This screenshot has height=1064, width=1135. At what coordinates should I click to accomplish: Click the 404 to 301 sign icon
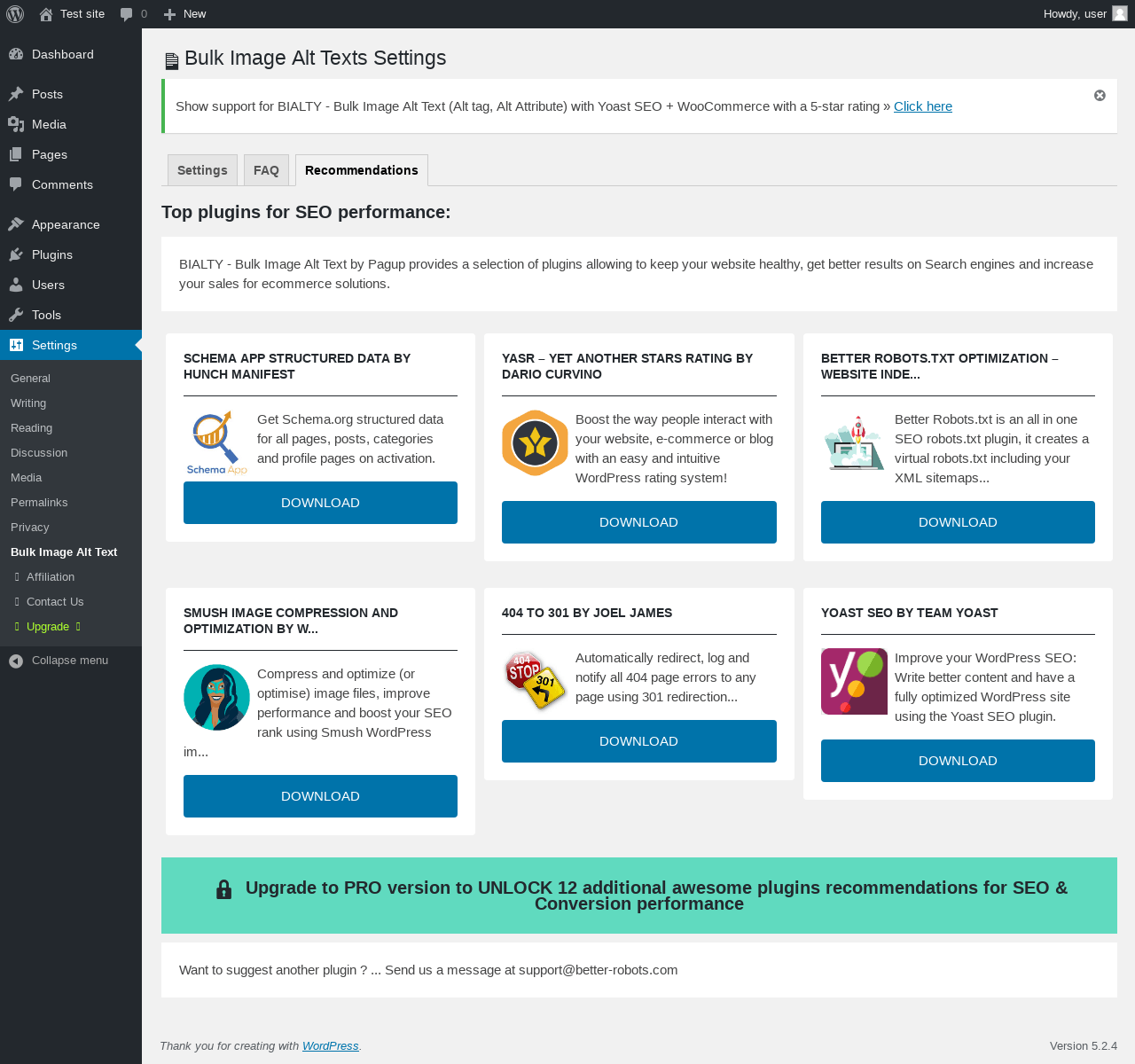click(x=535, y=681)
